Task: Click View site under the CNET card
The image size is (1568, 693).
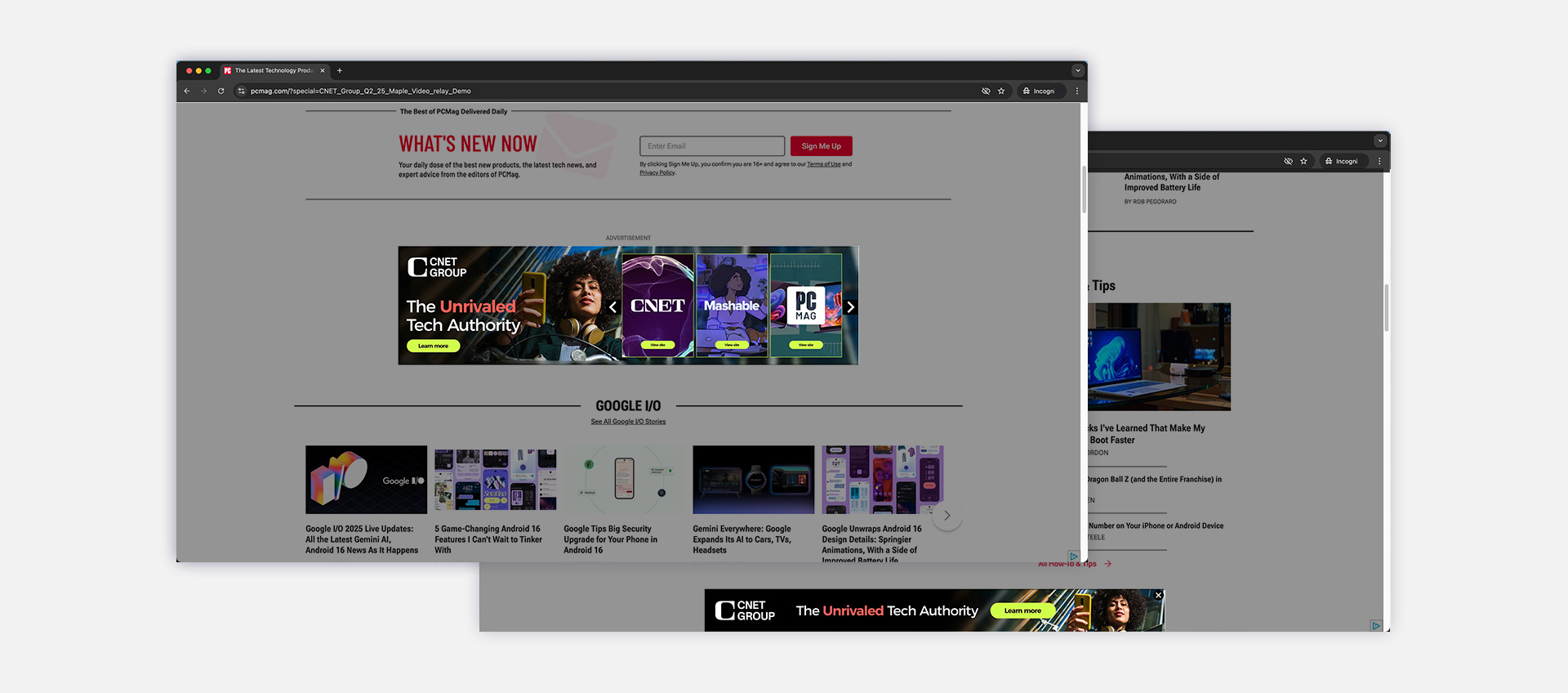Action: [x=657, y=345]
